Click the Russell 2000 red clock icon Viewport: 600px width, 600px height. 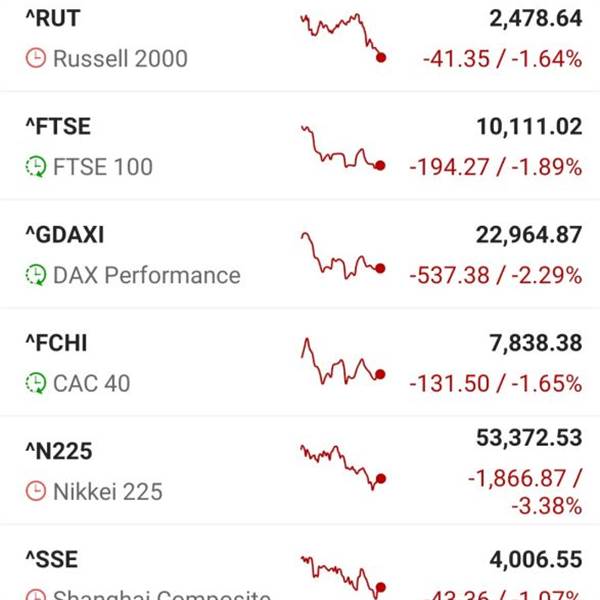coord(35,59)
